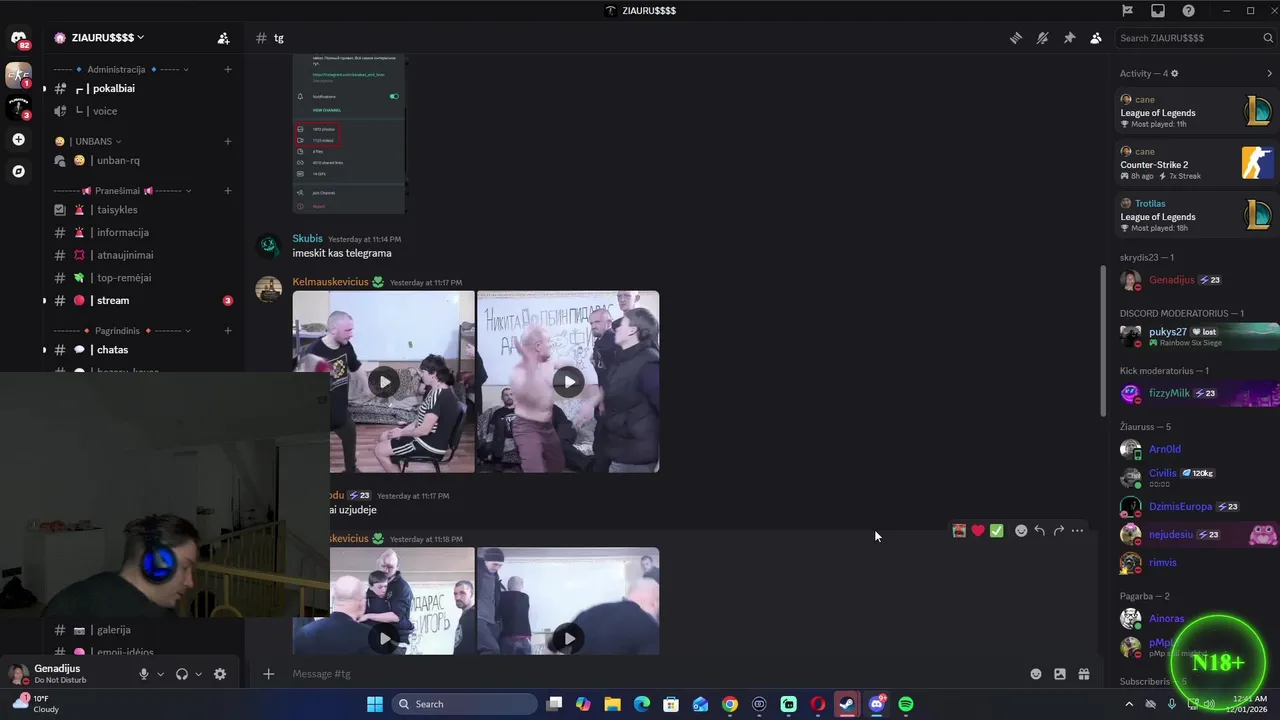Open pinned messages pin icon
The image size is (1280, 720).
(x=1069, y=38)
